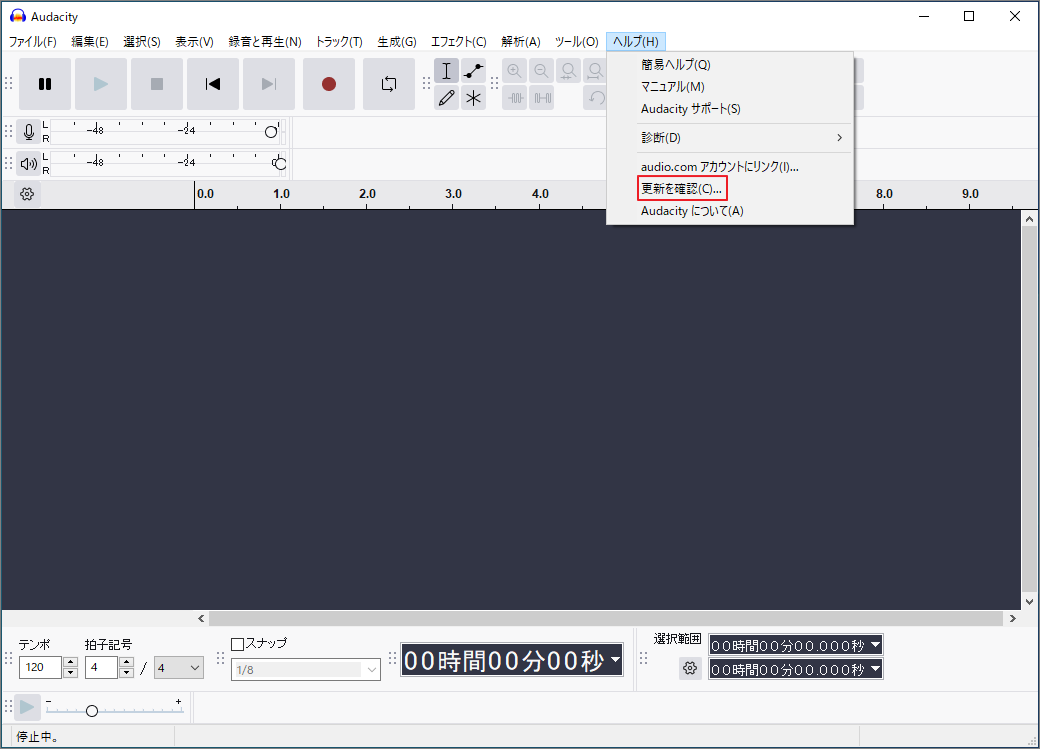Viewport: 1040px width, 749px height.
Task: Select the I-beam Selection tool
Action: pyautogui.click(x=446, y=71)
